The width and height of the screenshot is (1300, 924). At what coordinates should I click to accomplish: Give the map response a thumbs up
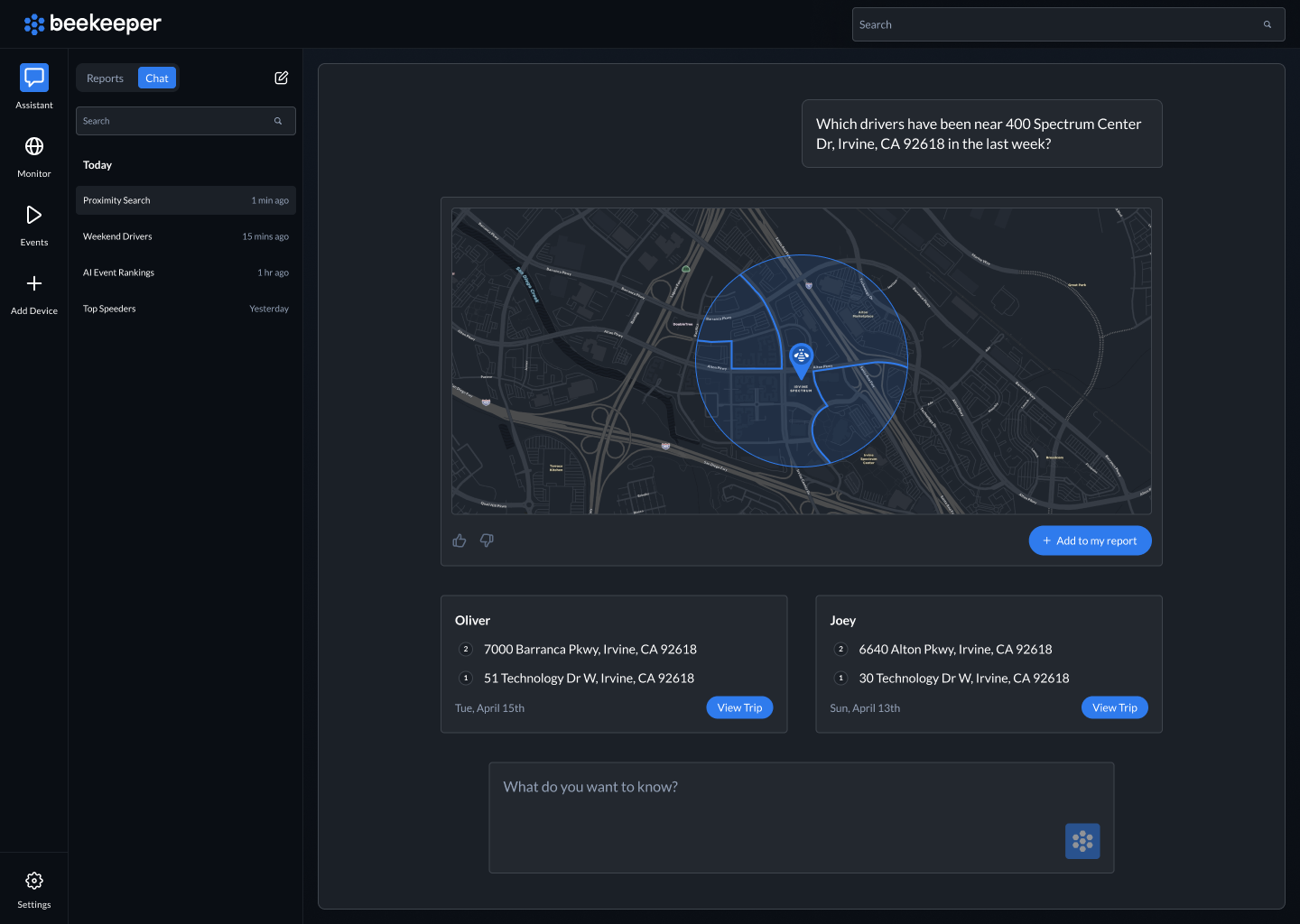click(459, 540)
